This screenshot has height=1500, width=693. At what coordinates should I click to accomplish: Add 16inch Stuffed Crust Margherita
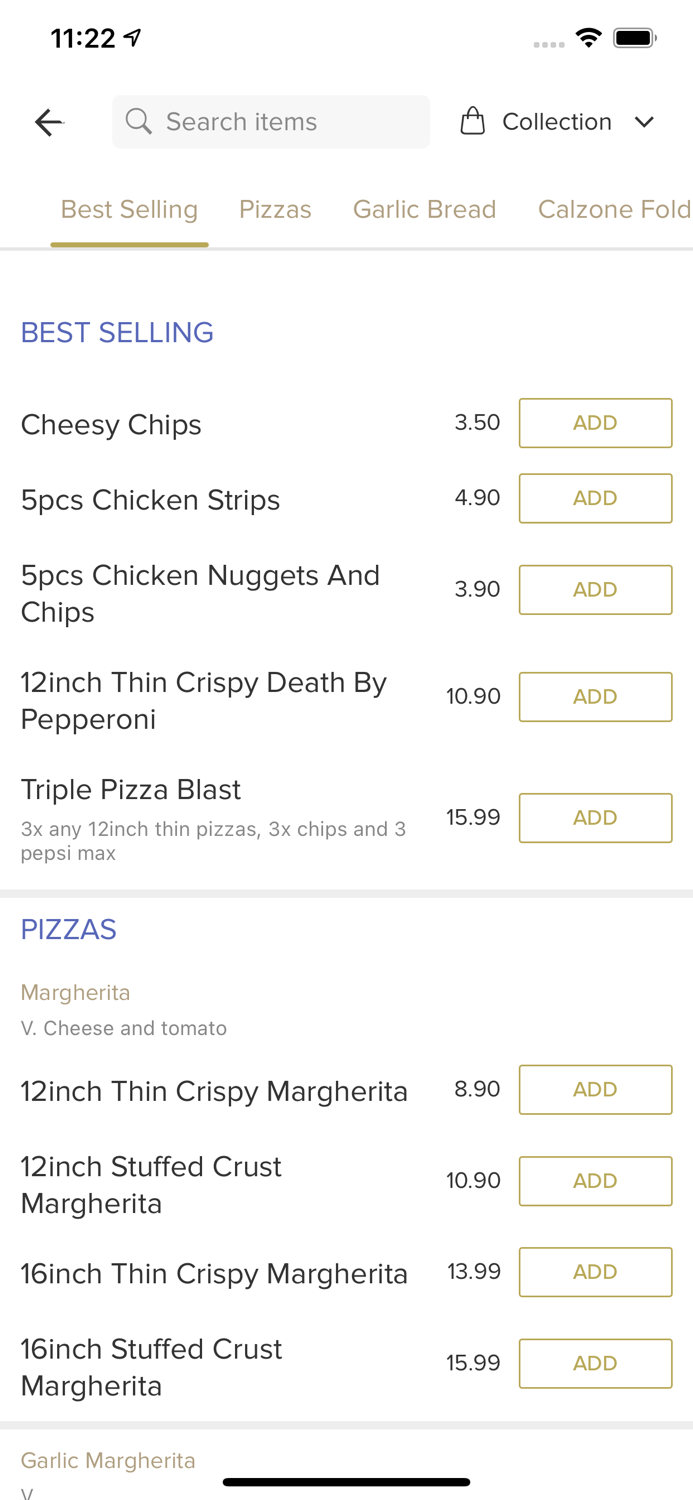tap(595, 1363)
